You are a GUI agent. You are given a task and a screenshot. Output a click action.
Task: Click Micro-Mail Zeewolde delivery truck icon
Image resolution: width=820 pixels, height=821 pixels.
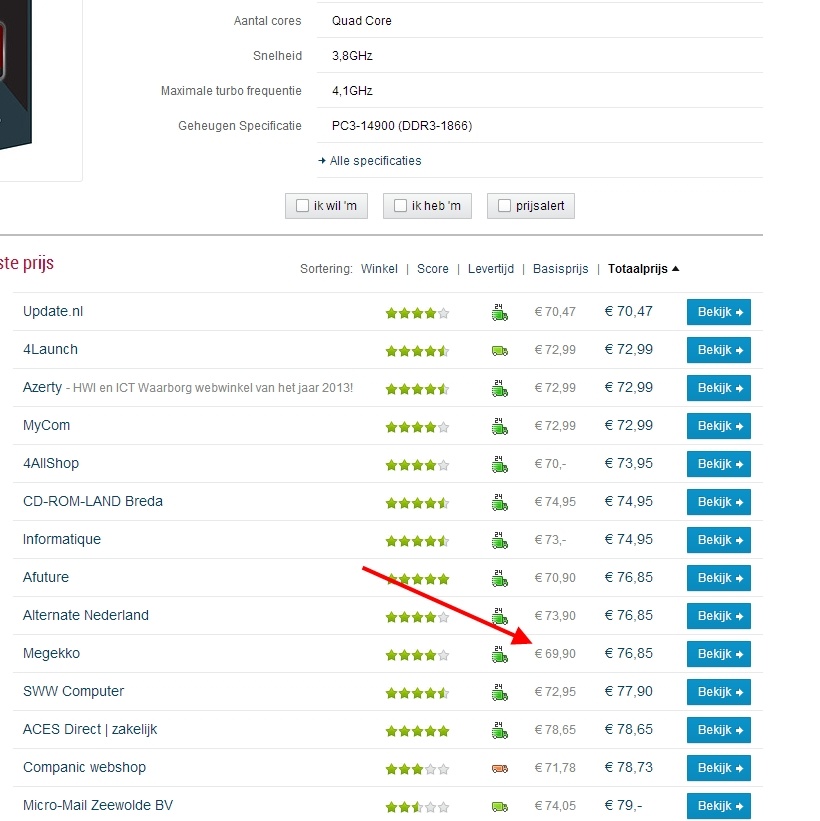coord(500,807)
